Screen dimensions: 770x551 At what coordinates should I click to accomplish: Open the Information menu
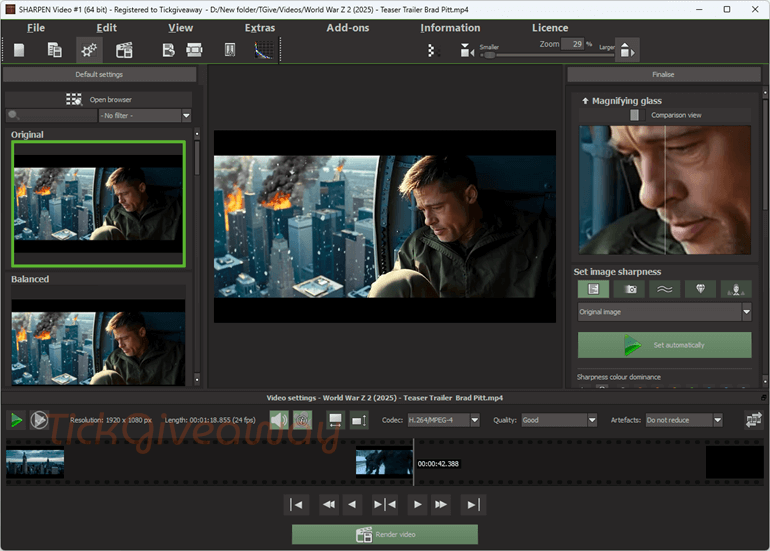coord(450,28)
